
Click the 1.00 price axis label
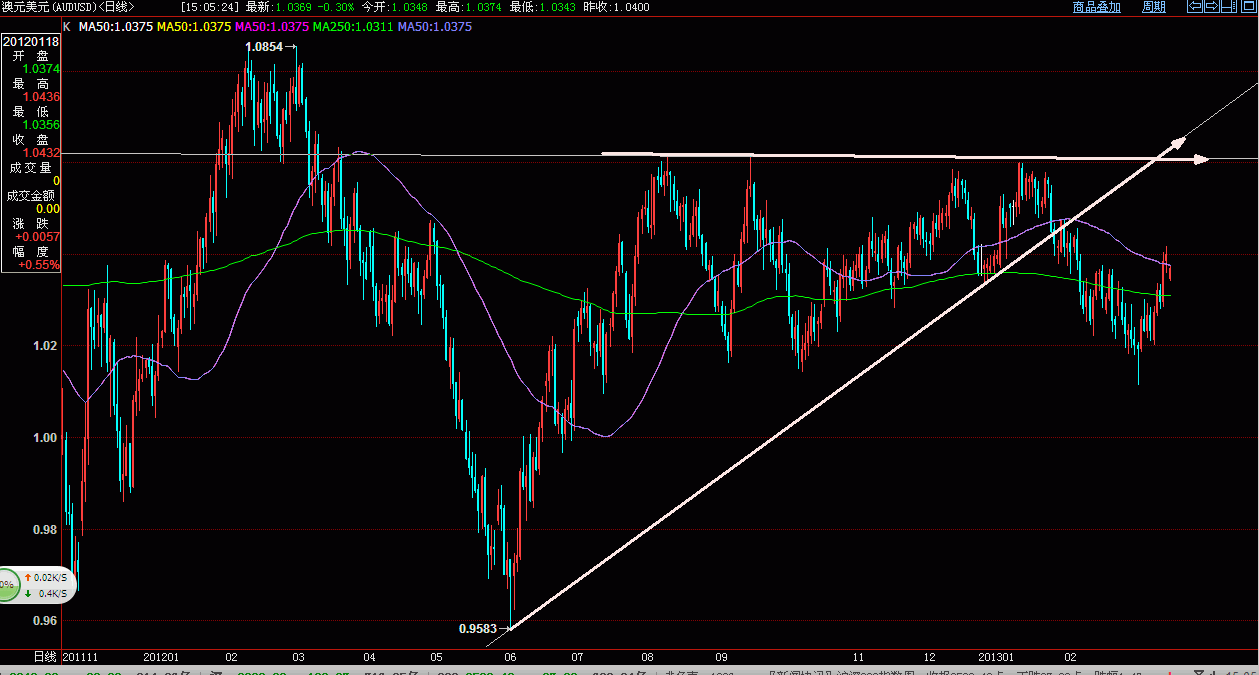(47, 437)
